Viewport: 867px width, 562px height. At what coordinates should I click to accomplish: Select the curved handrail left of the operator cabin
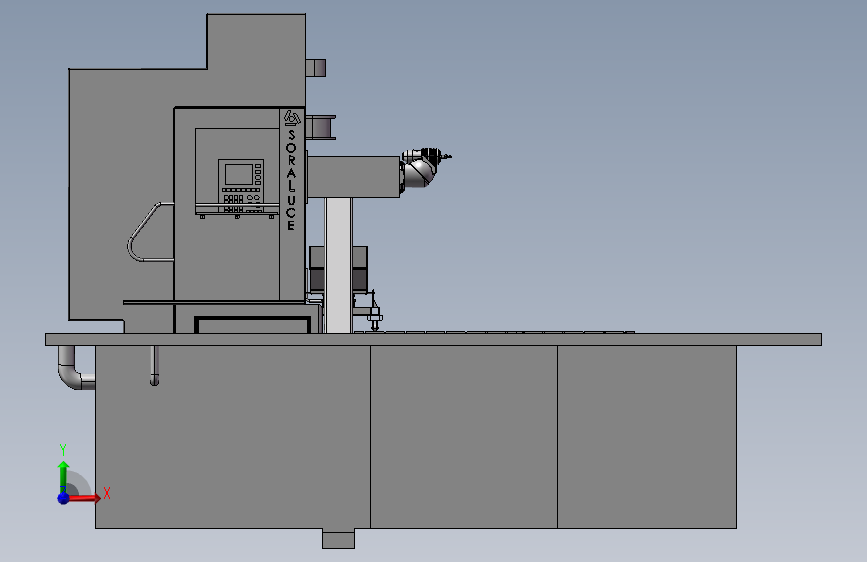tap(148, 232)
